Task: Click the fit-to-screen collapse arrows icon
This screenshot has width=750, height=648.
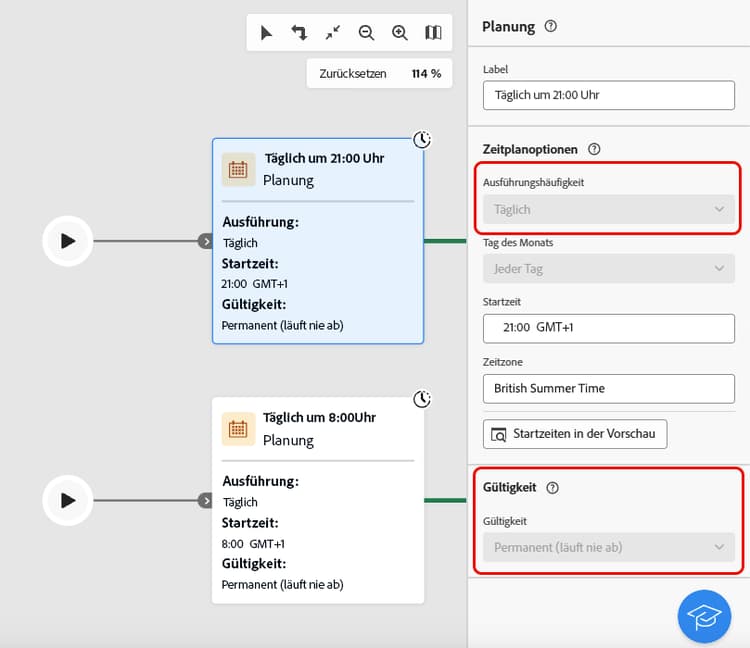Action: point(333,33)
